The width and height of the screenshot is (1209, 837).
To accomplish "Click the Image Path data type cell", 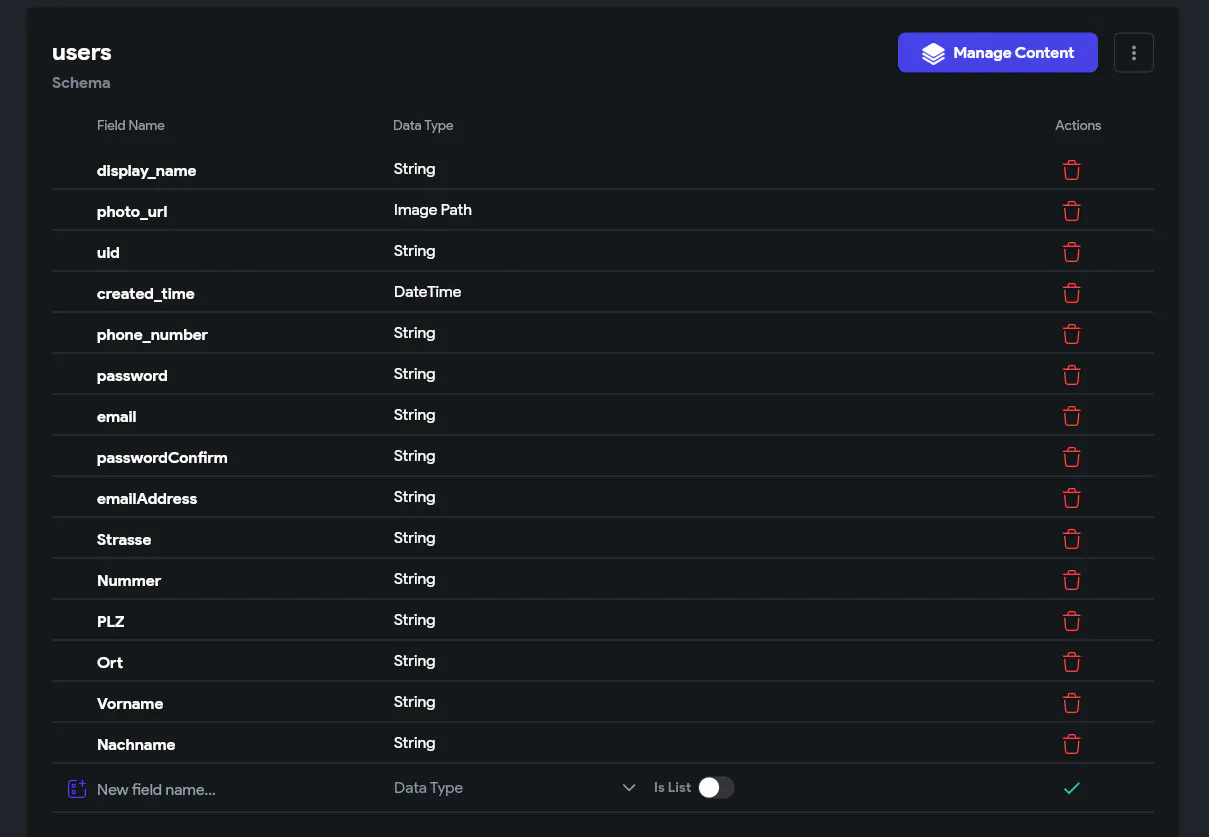I will pyautogui.click(x=433, y=210).
